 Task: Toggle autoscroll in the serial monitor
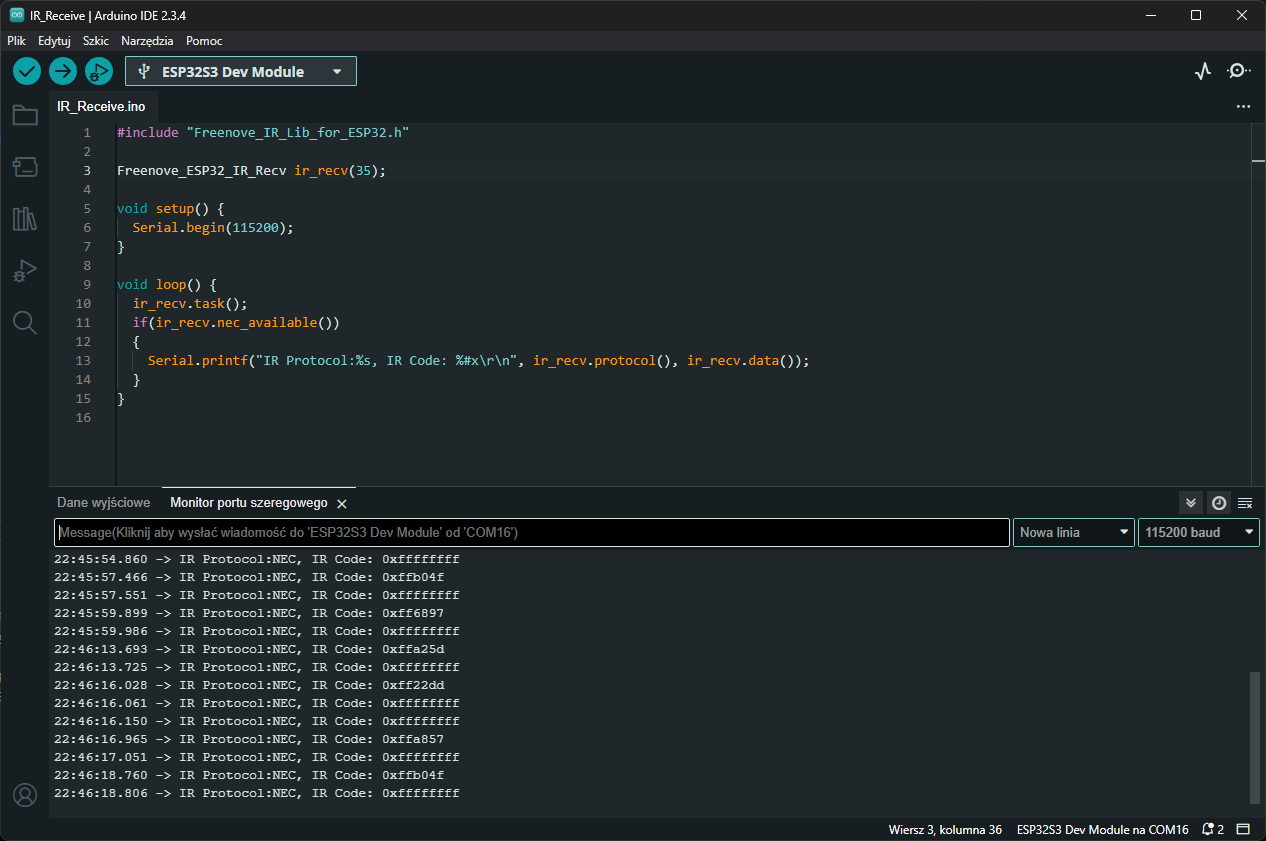pos(1191,503)
